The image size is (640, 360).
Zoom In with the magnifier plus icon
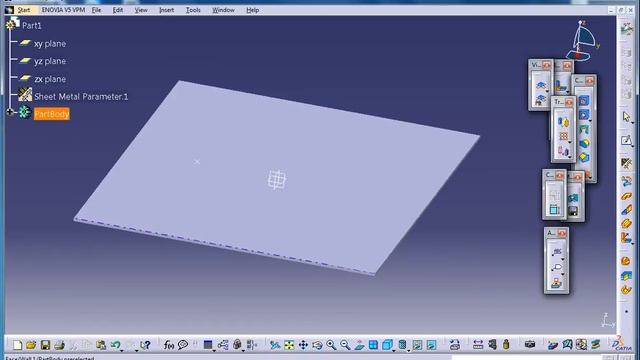point(331,345)
